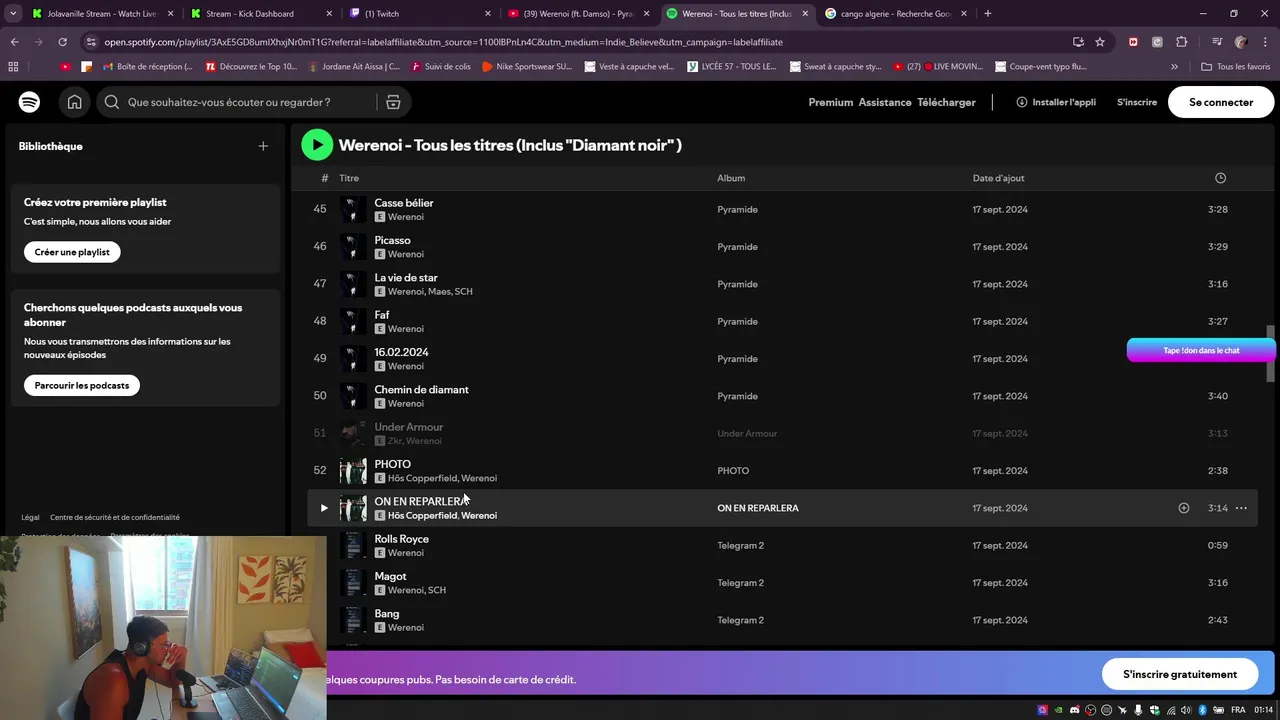Click the search magnifier icon in Spotify

[x=112, y=102]
